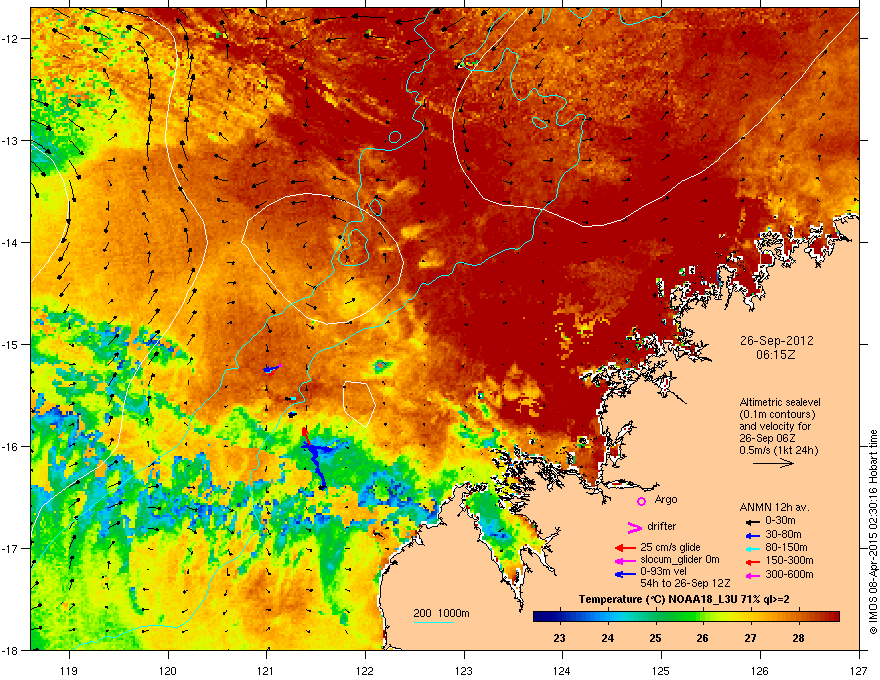The height and width of the screenshot is (680, 880).
Task: Click the cyan 200 1000m isobath line sample
Action: pos(434,622)
